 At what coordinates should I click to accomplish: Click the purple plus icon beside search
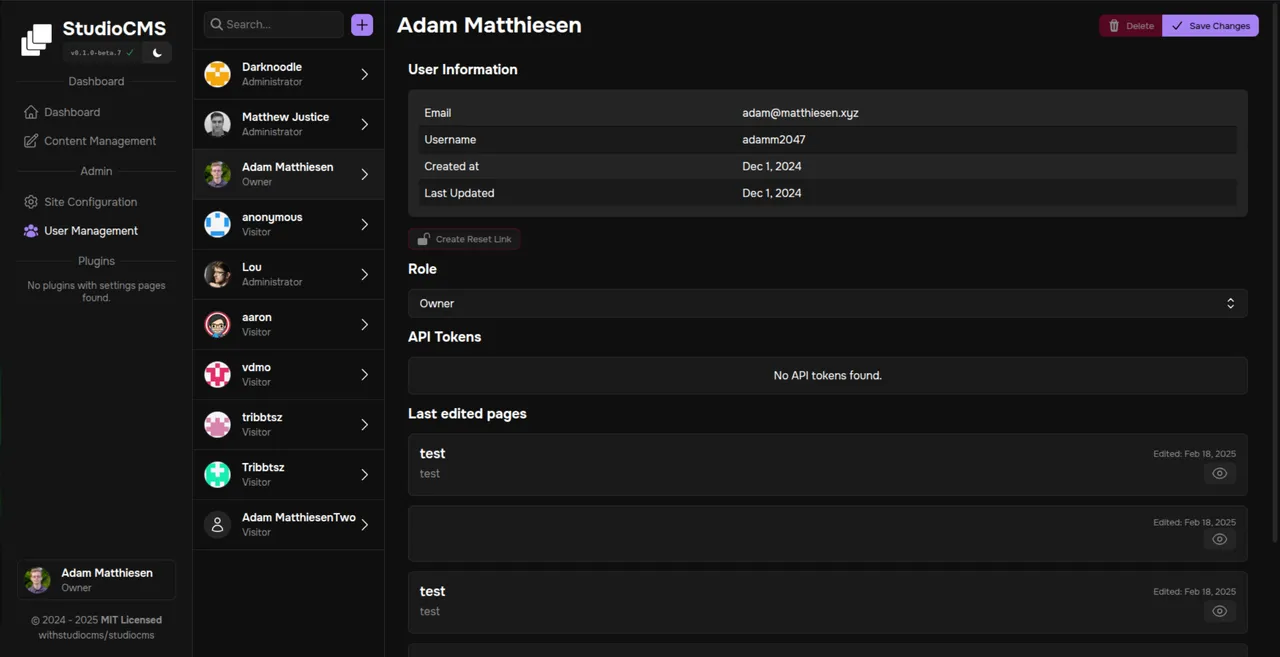[361, 23]
